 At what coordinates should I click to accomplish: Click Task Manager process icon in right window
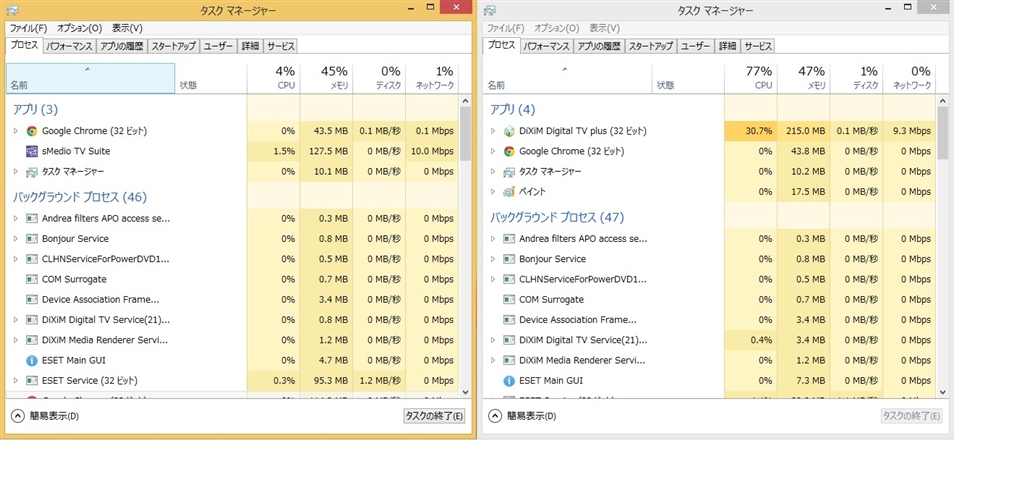coord(509,171)
